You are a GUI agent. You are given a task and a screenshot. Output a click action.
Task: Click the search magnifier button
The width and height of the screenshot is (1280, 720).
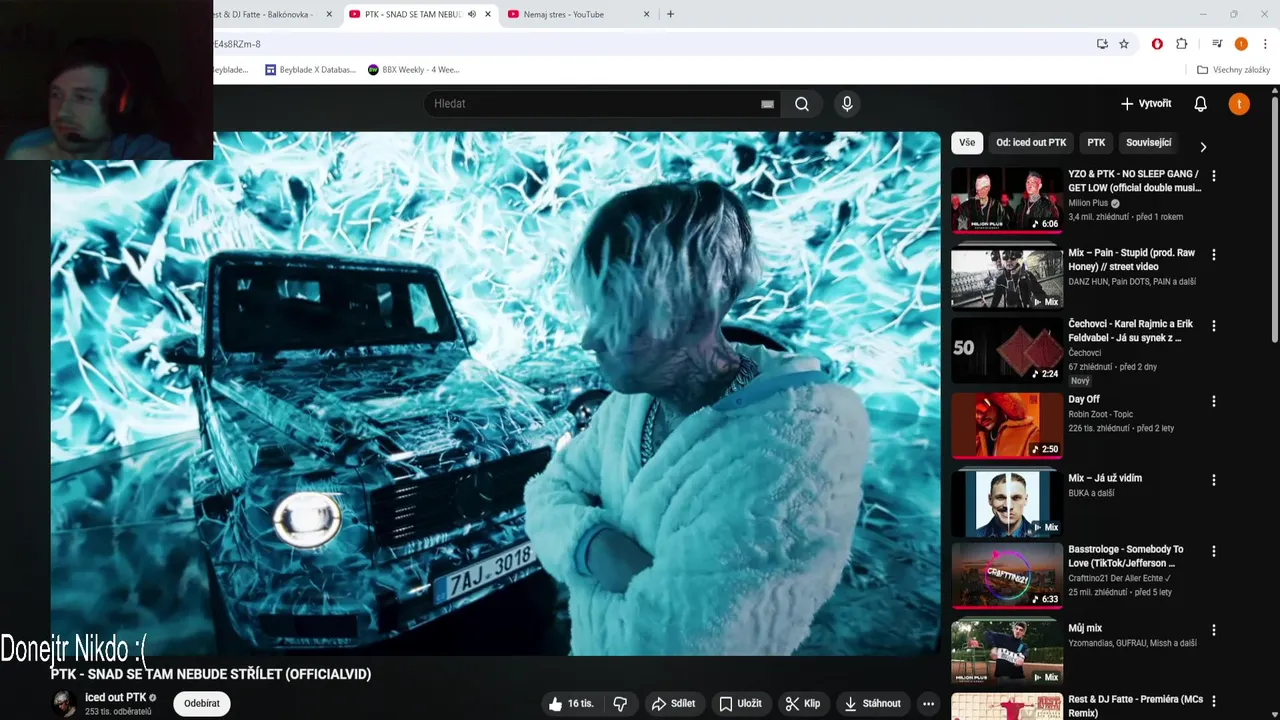[x=802, y=104]
